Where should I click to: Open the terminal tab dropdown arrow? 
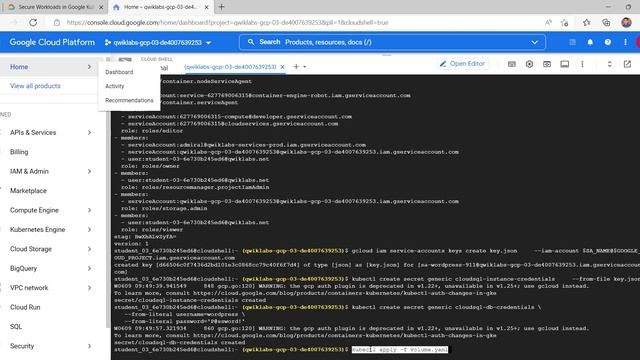click(304, 67)
